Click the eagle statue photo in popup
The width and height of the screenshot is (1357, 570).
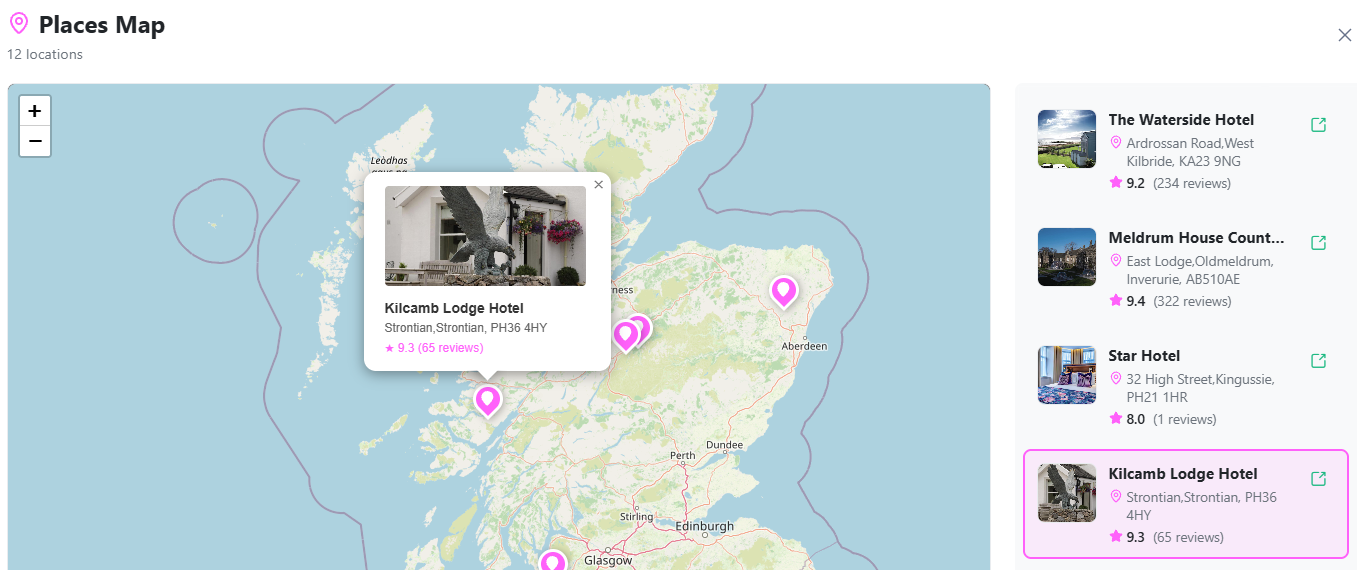click(485, 236)
